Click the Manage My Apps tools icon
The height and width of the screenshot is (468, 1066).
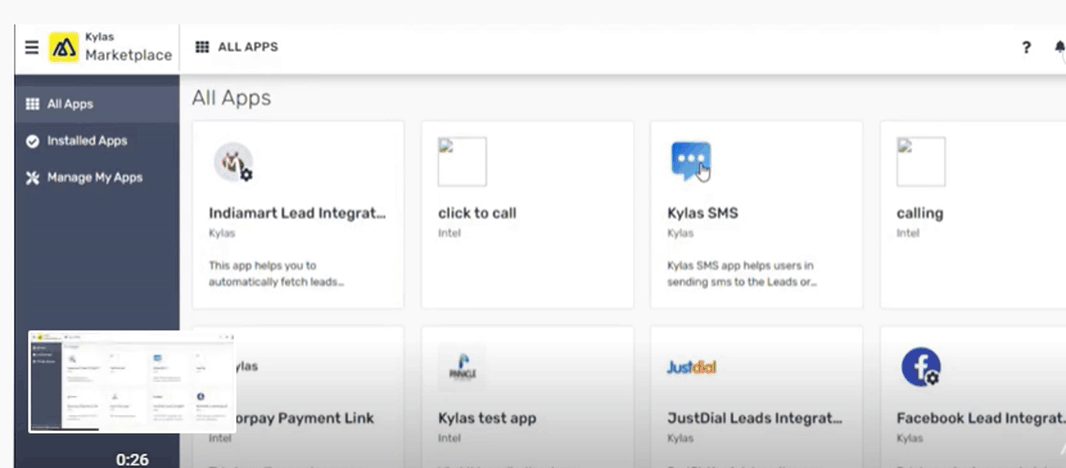32,178
